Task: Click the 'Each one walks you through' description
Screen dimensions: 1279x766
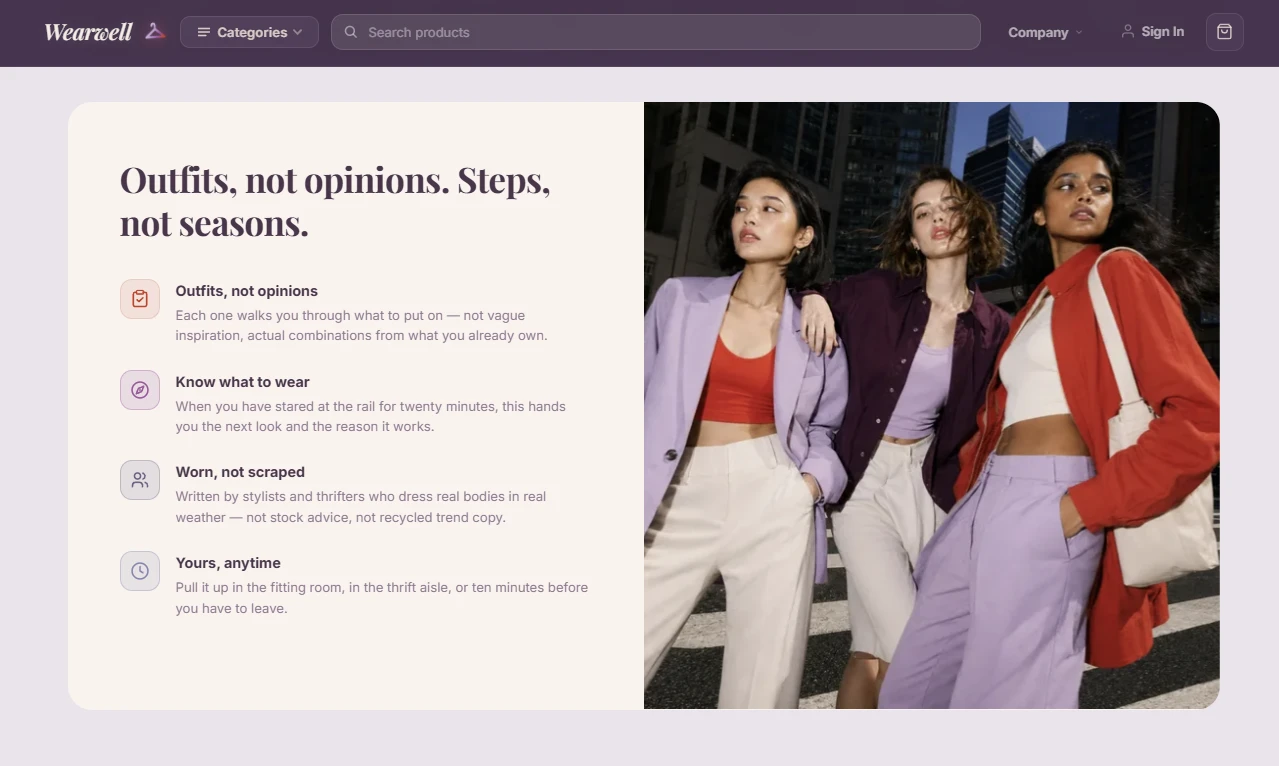Action: pos(361,325)
